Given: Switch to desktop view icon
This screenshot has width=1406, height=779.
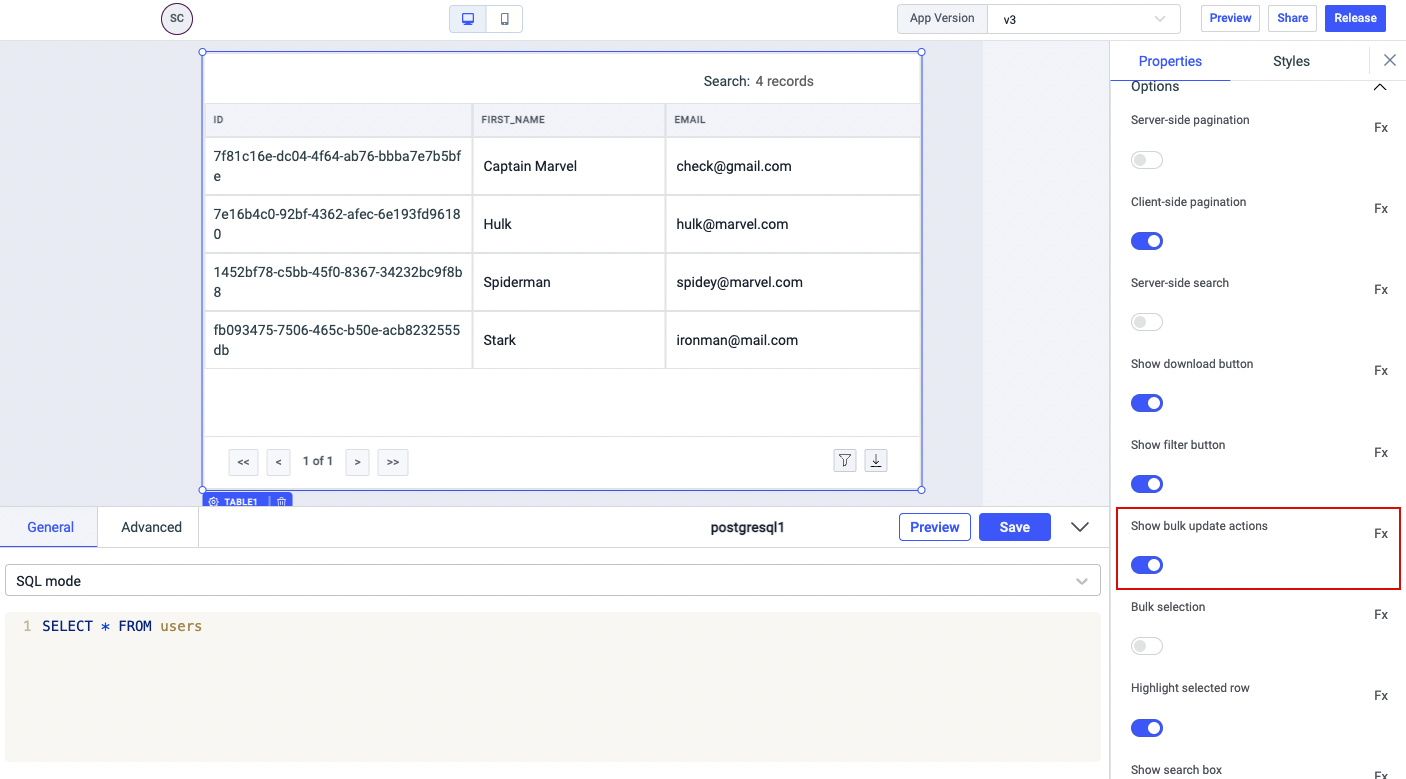Looking at the screenshot, I should click(x=468, y=19).
